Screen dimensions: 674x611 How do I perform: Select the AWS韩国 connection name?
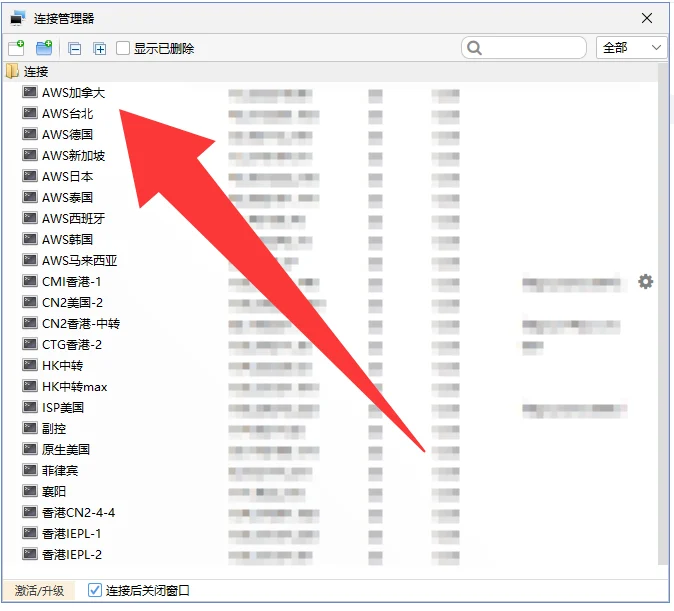pyautogui.click(x=67, y=239)
